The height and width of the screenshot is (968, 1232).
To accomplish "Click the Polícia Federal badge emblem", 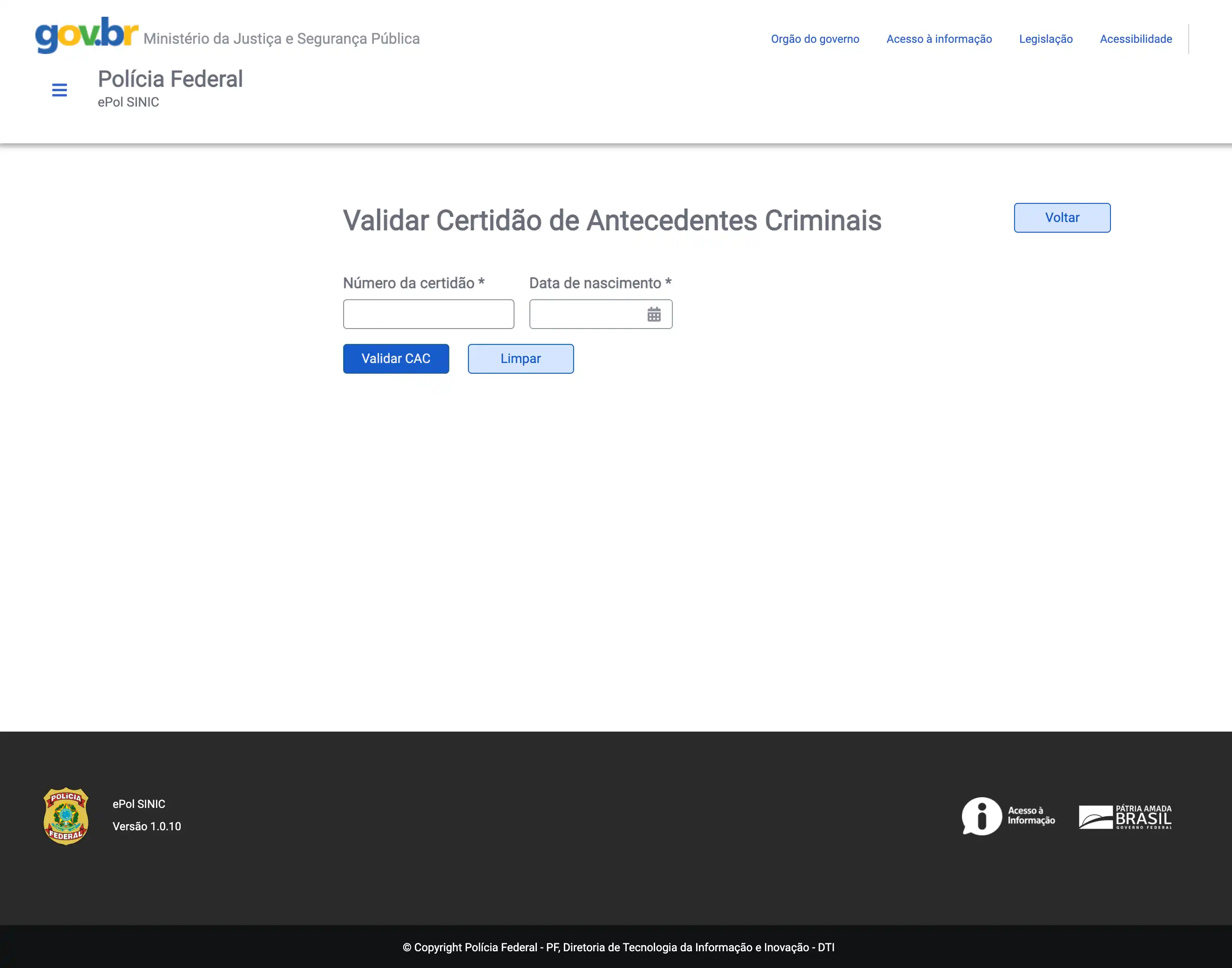I will coord(66,816).
